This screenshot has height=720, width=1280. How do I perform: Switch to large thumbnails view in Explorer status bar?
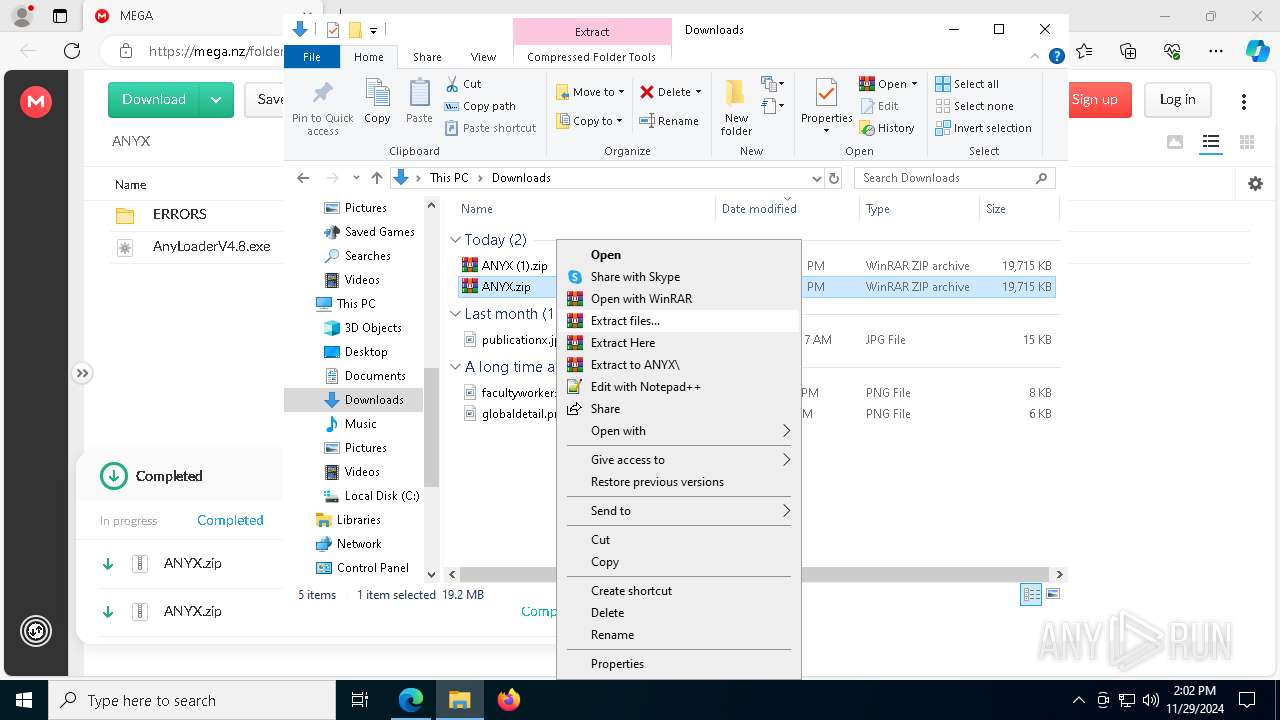pos(1052,594)
